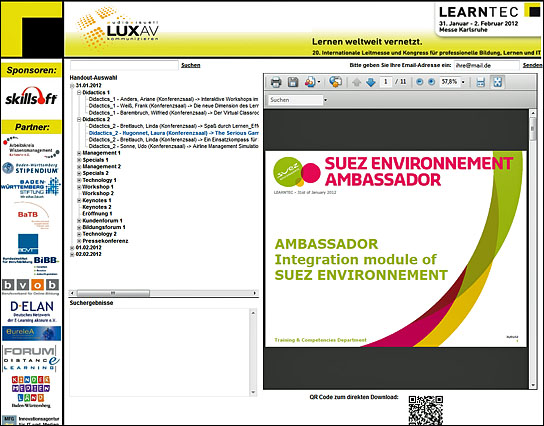Click the comment collaboration icon
Image resolution: width=544 pixels, height=426 pixels.
coord(335,82)
